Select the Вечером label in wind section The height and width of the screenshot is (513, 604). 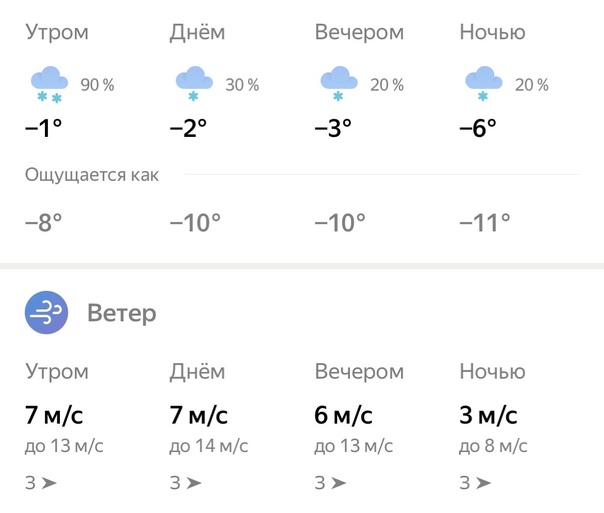(359, 372)
